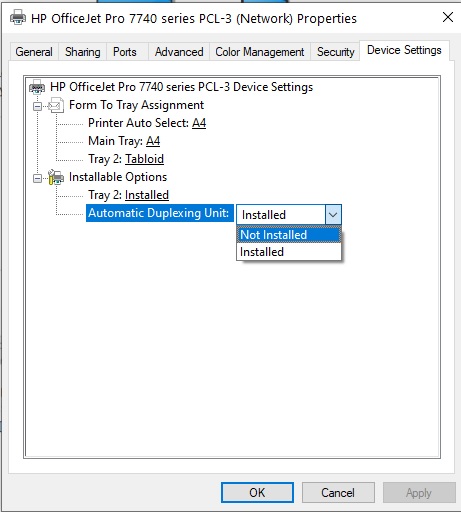Viewport: 461px width, 512px height.
Task: Open the Automatic Duplexing Unit dropdown arrow
Action: [333, 215]
